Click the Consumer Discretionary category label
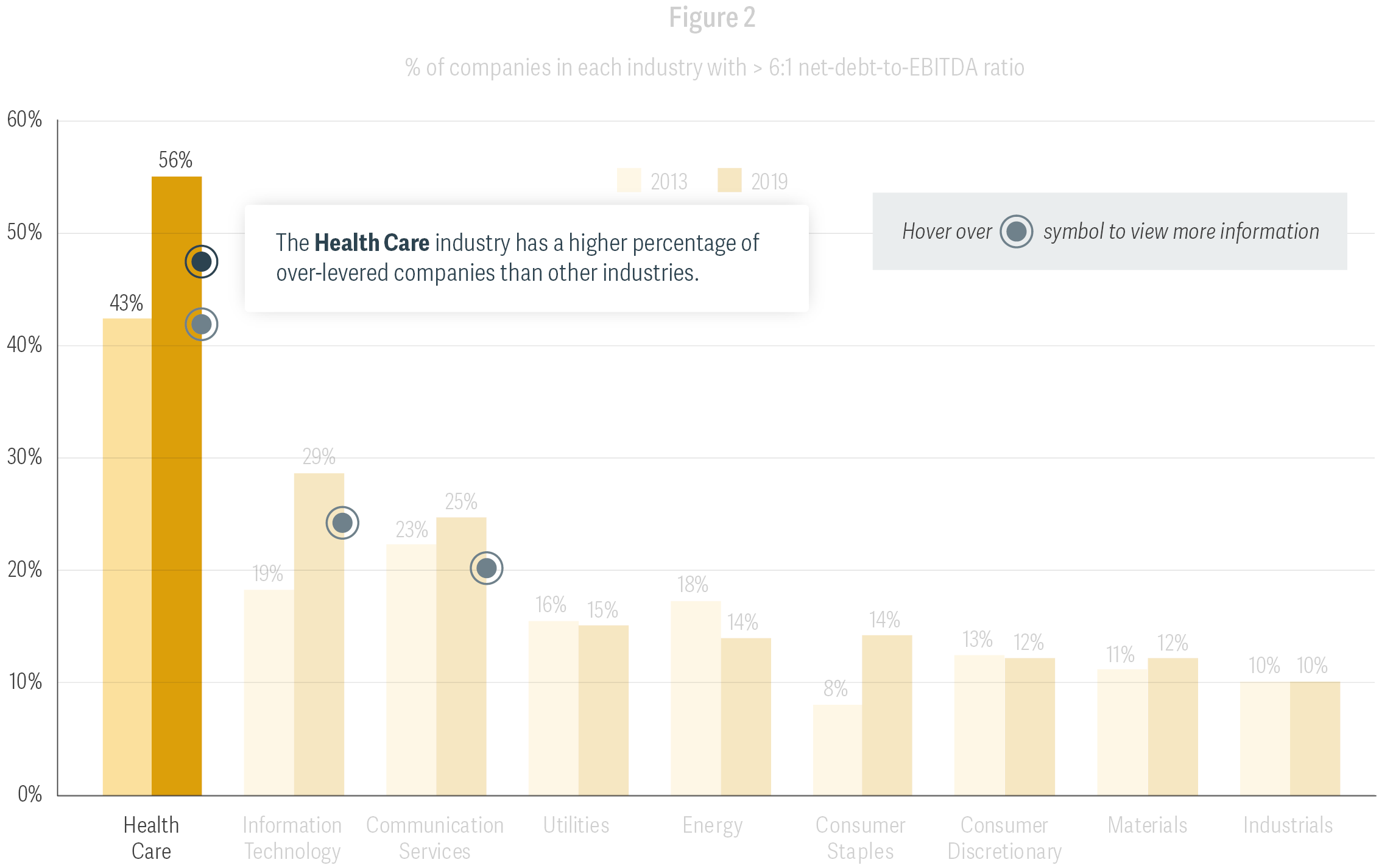This screenshot has width=1379, height=868. pyautogui.click(x=1004, y=838)
